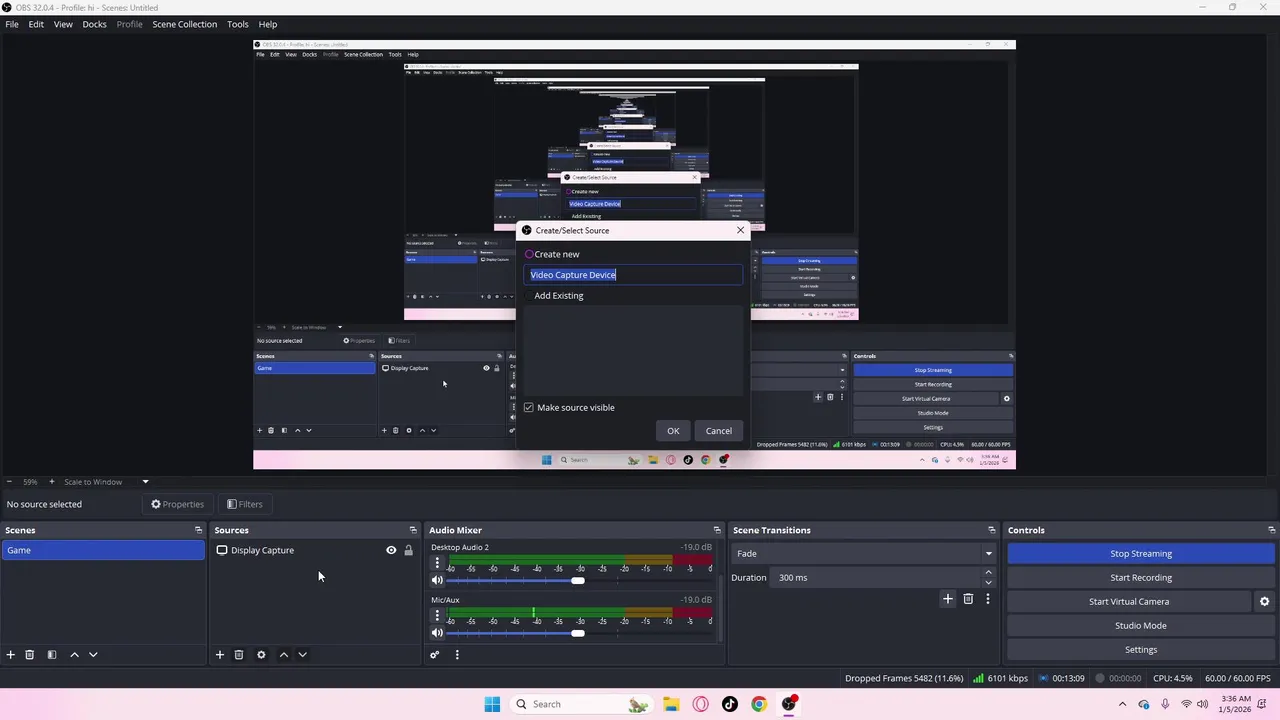Open the Mic/Aux three-dot options

click(x=437, y=616)
